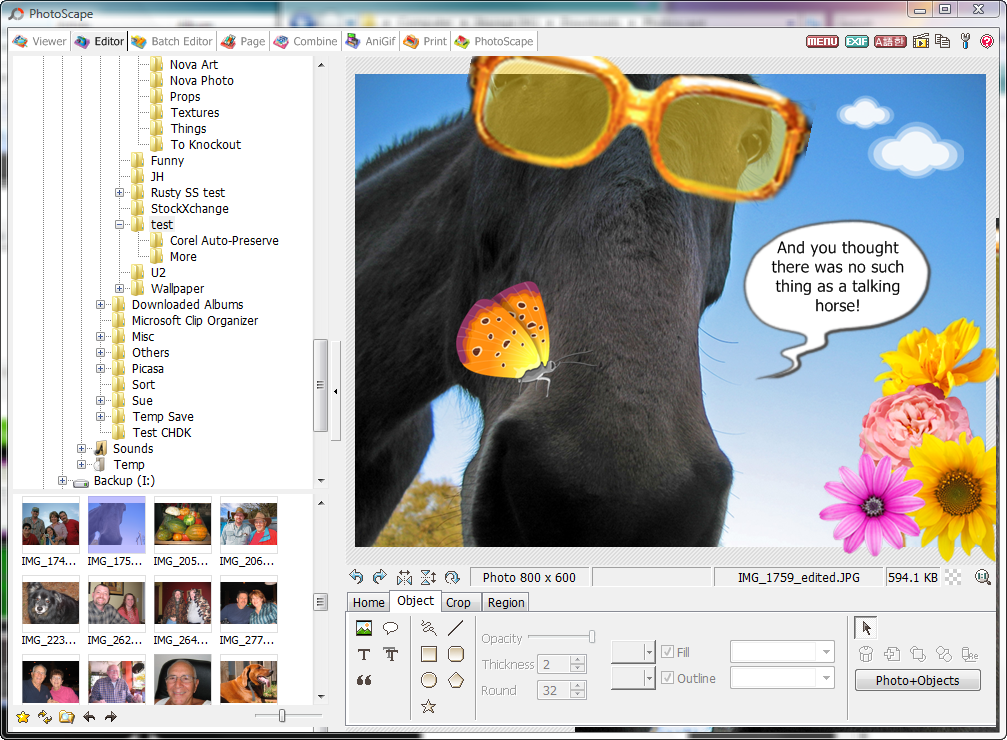This screenshot has height=740, width=1007.
Task: Insert a photo object
Action: pos(364,628)
